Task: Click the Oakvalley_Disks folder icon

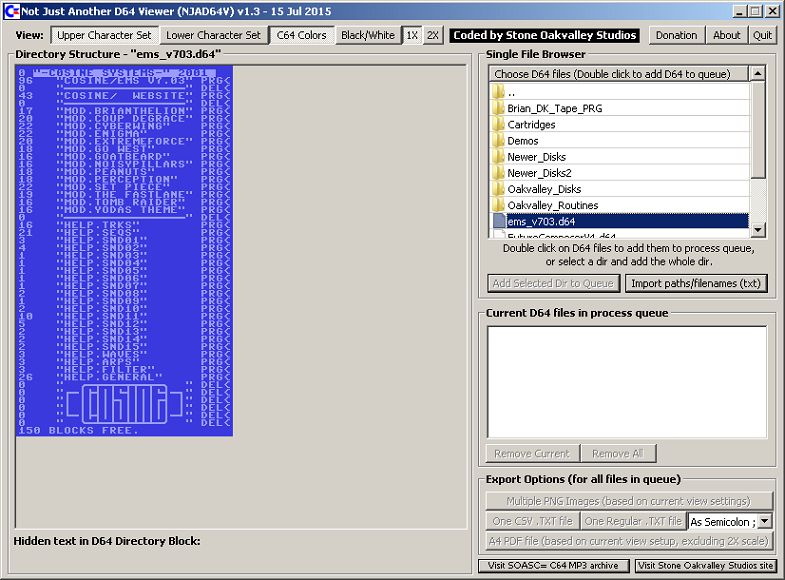Action: tap(498, 189)
